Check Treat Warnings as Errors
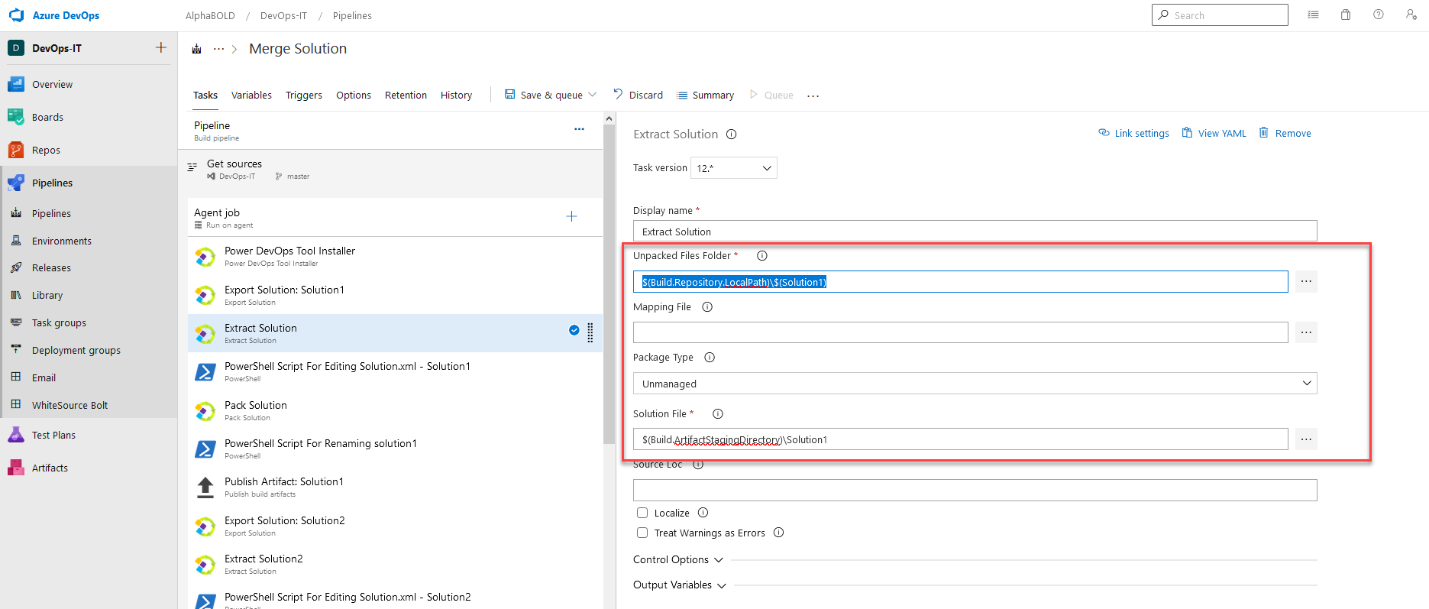1429x609 pixels. (642, 532)
